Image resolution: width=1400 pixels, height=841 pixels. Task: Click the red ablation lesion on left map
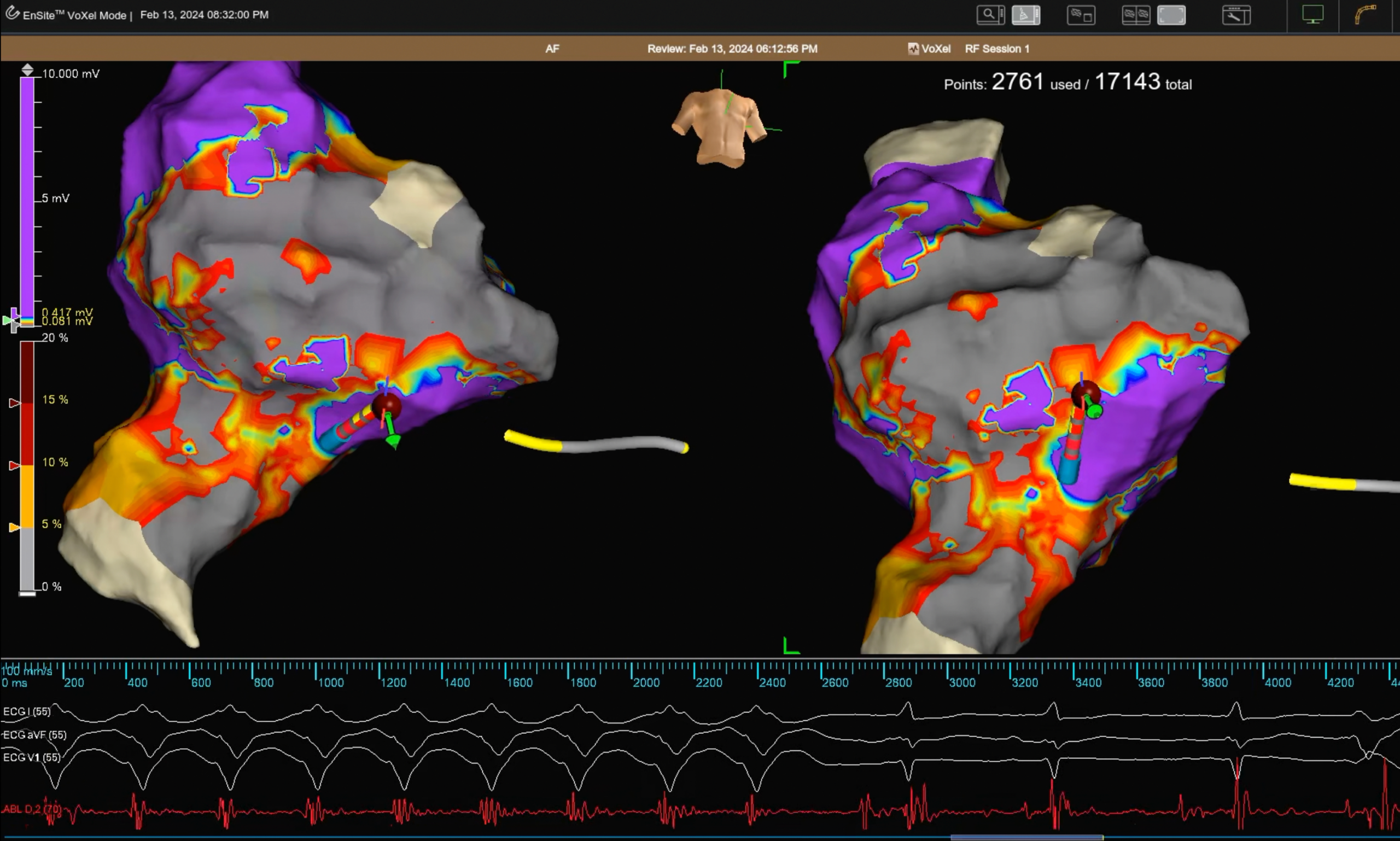387,405
